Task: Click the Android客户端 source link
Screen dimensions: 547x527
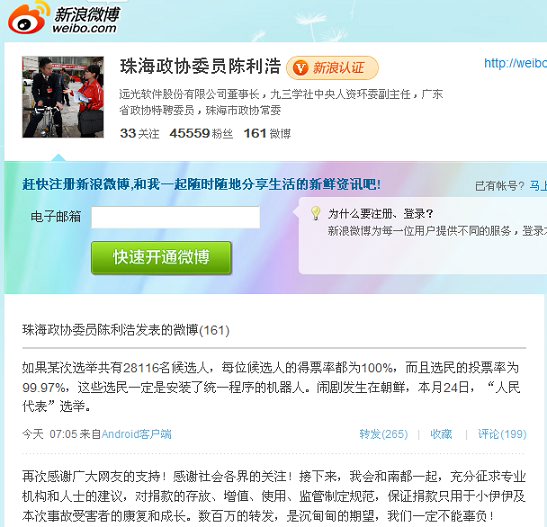Action: pos(136,434)
